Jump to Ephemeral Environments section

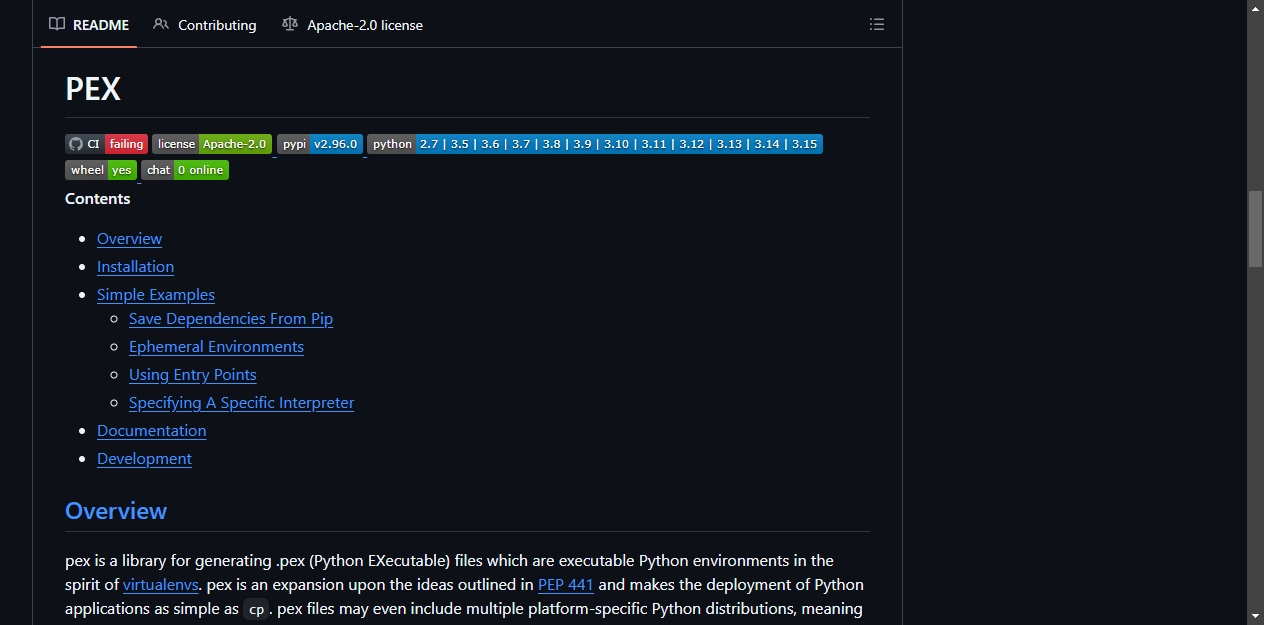point(216,346)
